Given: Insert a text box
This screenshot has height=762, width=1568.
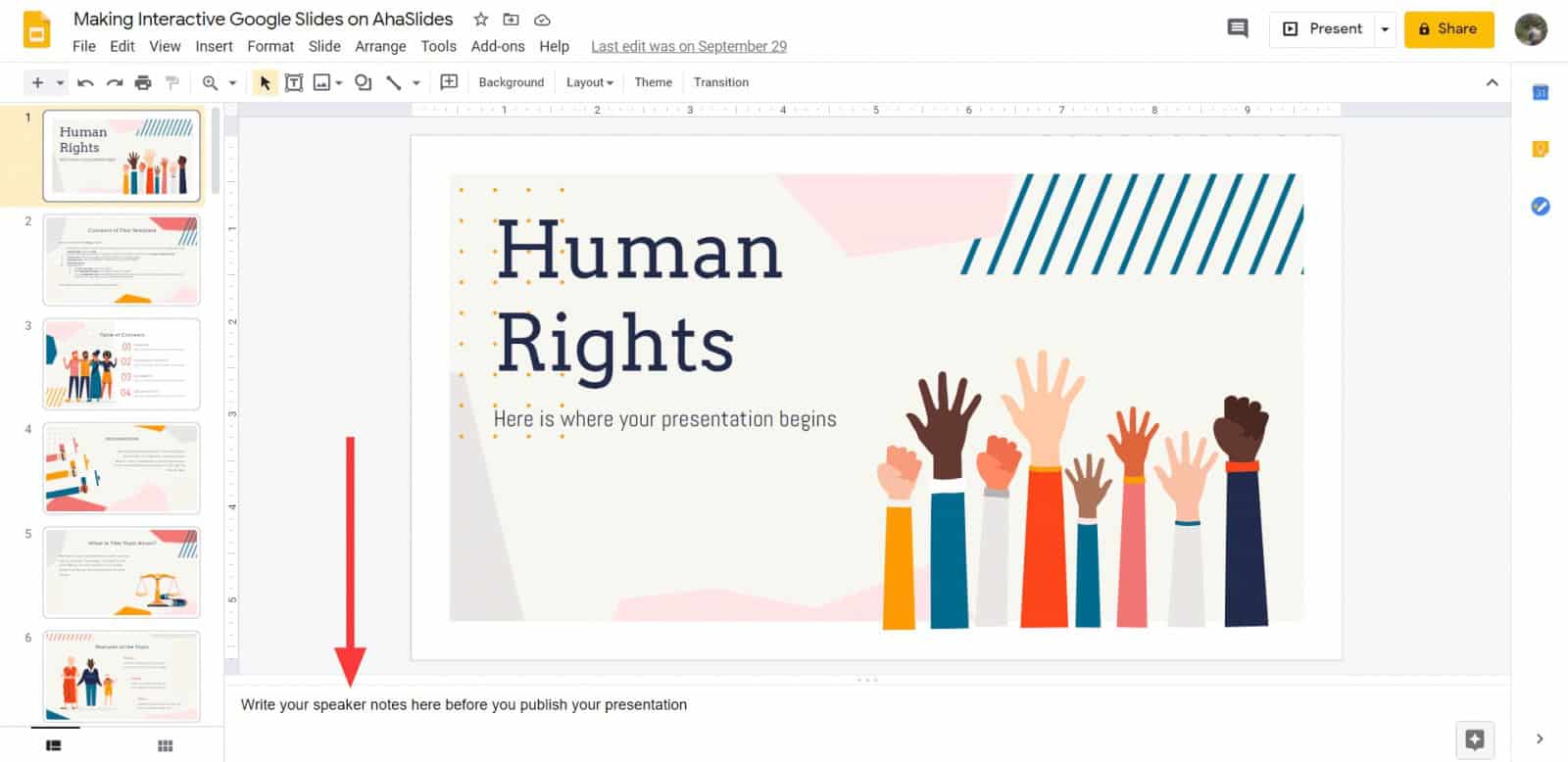Looking at the screenshot, I should [x=293, y=82].
